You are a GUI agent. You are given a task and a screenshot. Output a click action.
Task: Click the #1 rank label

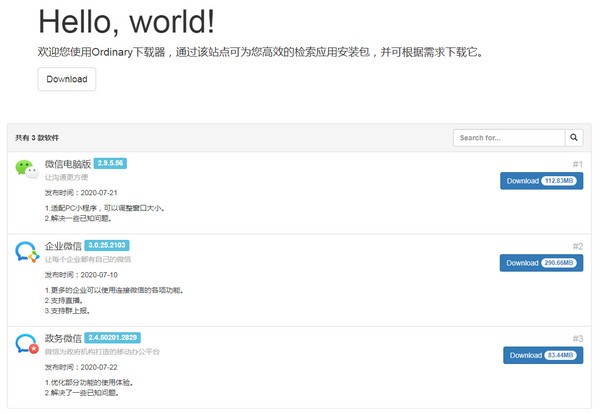tap(577, 164)
